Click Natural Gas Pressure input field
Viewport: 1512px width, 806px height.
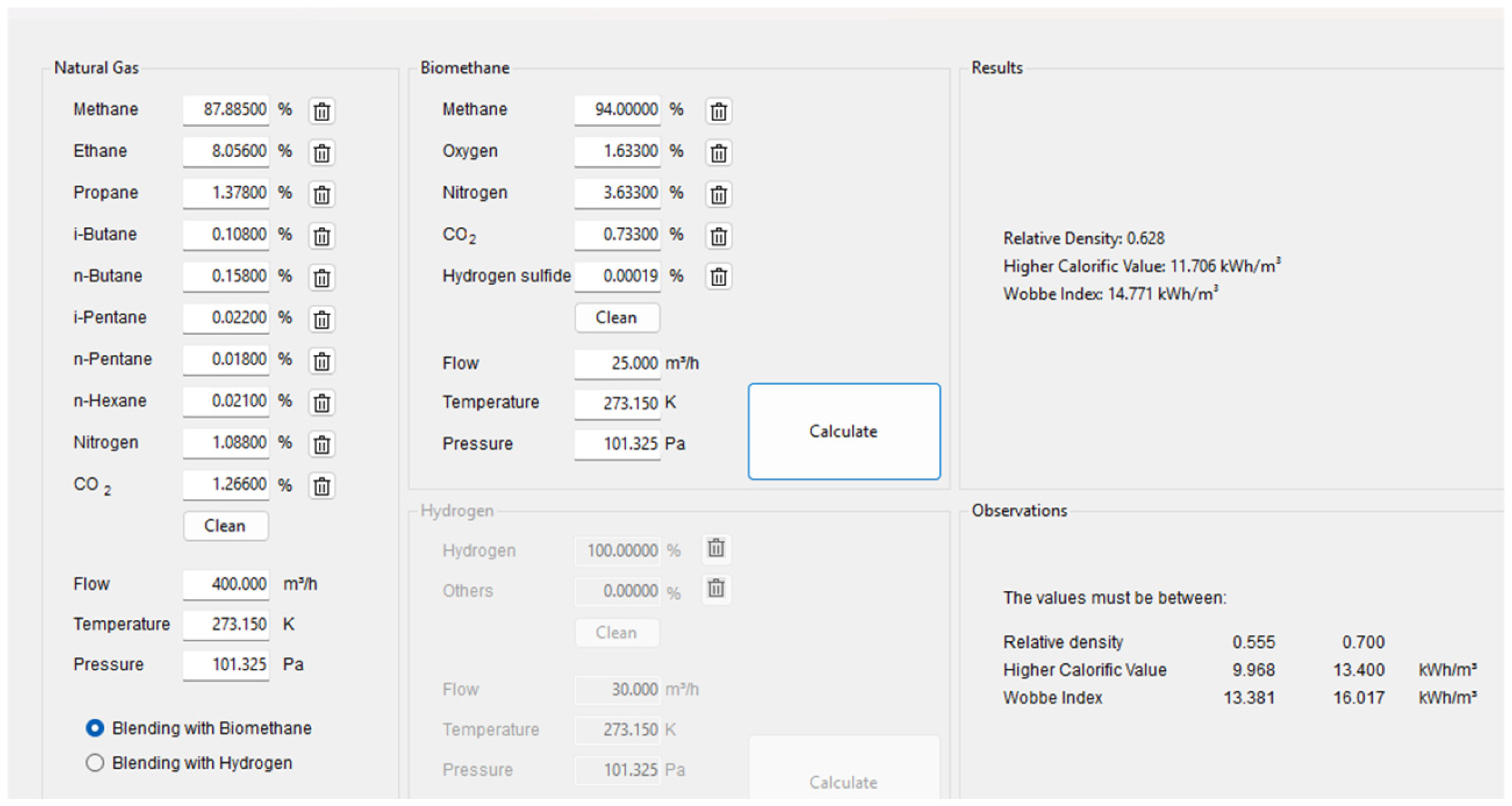(x=226, y=665)
